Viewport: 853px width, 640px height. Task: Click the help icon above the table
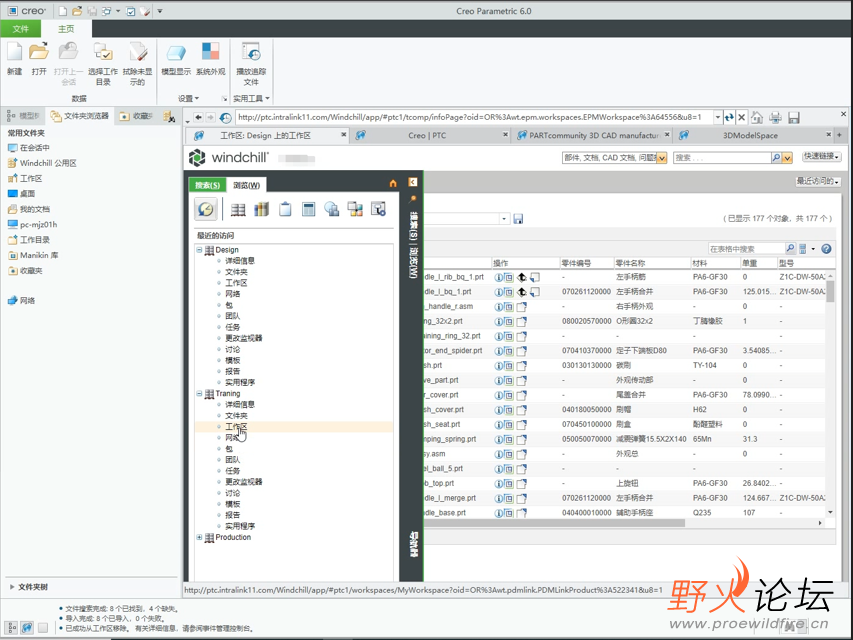coord(826,248)
